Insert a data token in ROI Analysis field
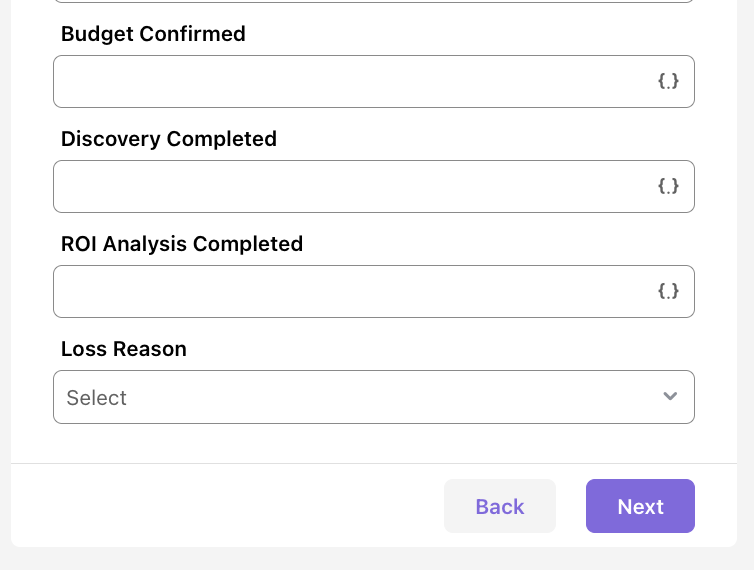 click(x=668, y=291)
